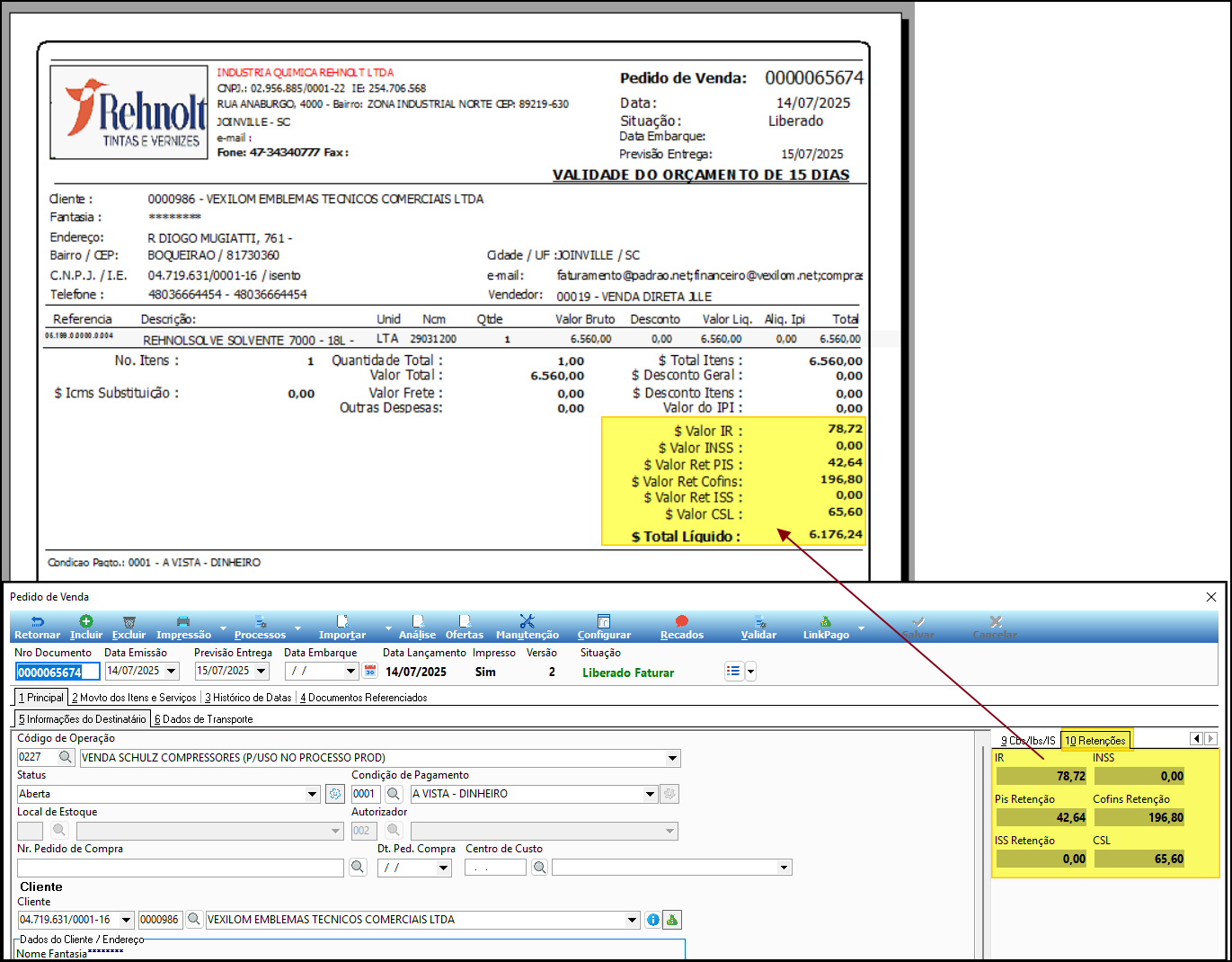
Task: Open the 9 Cbs/Ibs/IS tab
Action: click(1028, 741)
